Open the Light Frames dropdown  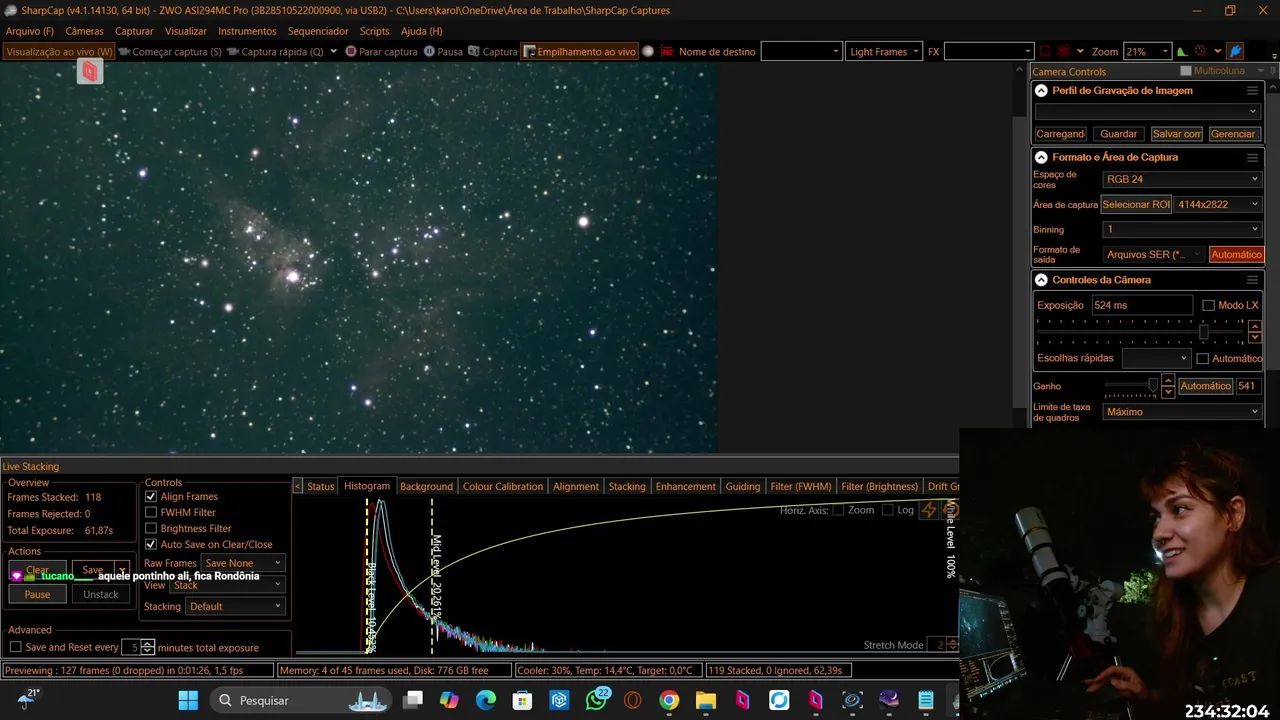883,51
